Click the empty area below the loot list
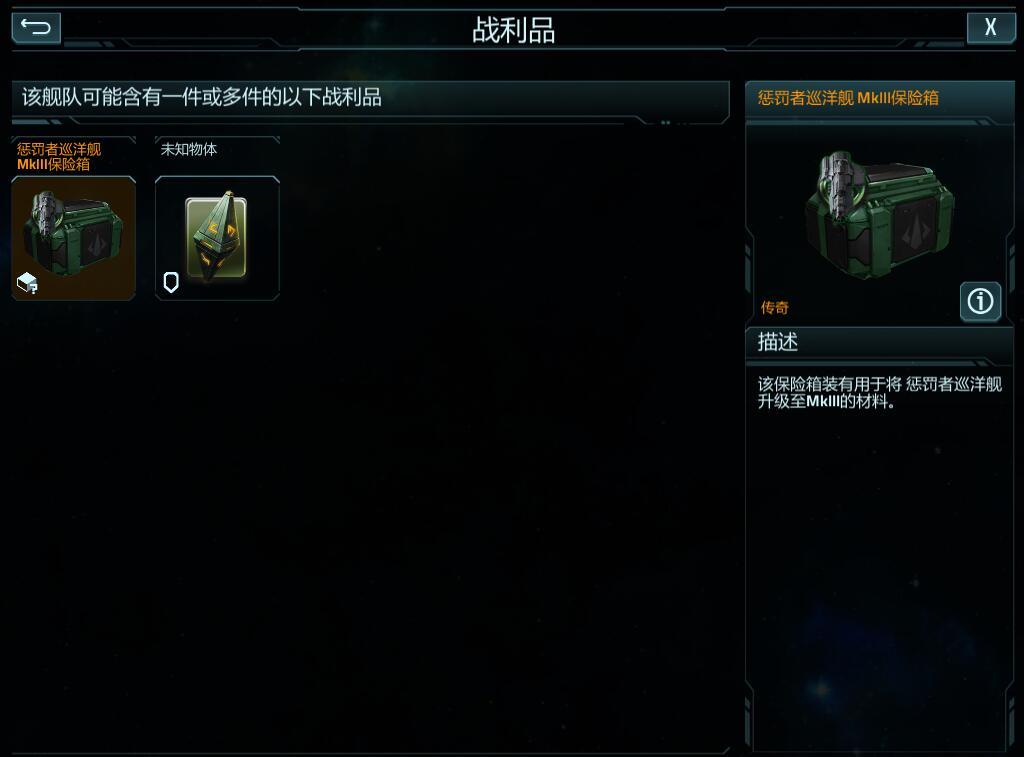Image resolution: width=1024 pixels, height=757 pixels. (370, 523)
